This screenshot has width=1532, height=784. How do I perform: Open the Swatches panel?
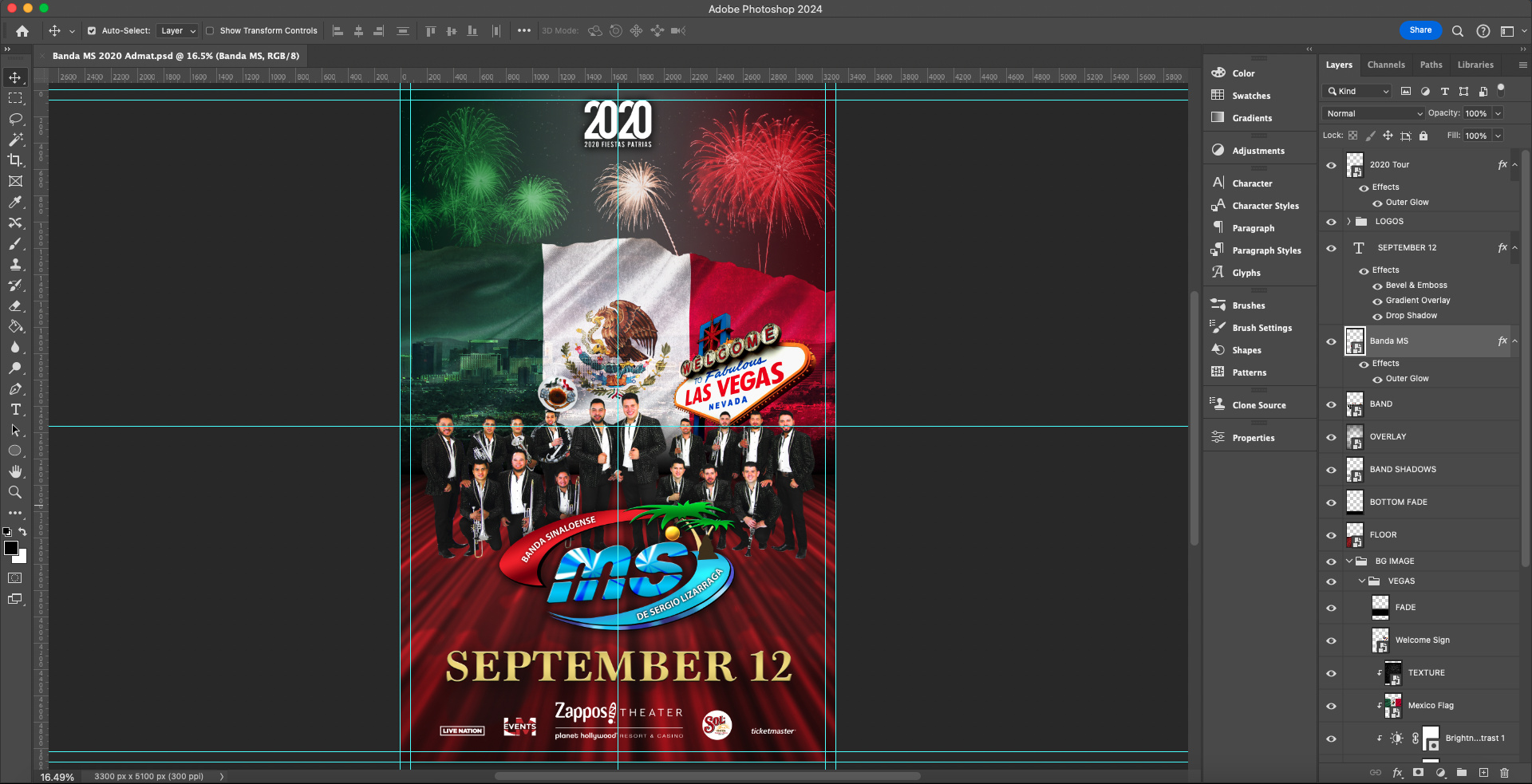tap(1251, 96)
